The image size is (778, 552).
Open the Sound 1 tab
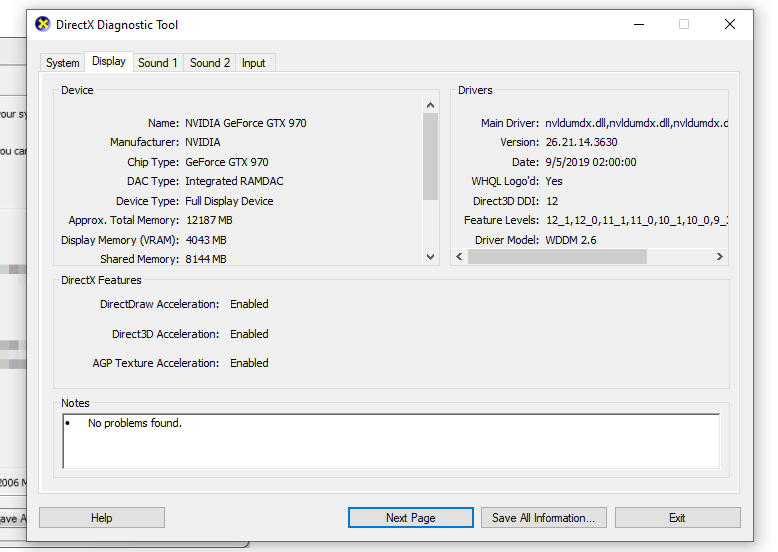point(158,63)
